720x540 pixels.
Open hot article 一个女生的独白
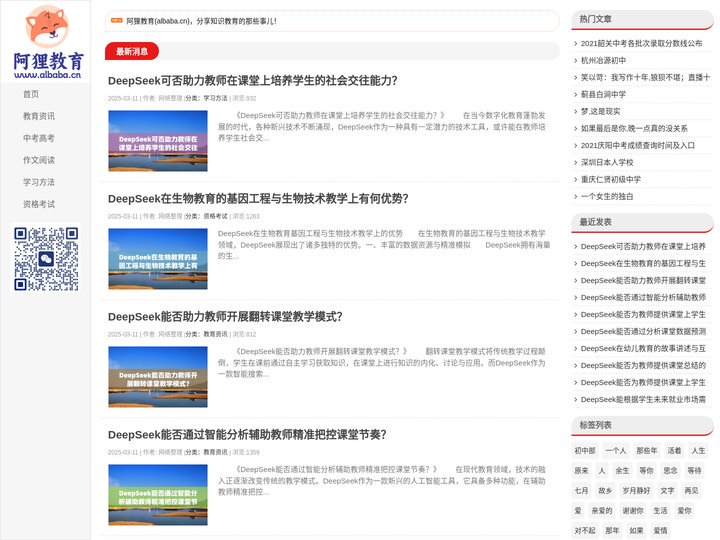pos(607,197)
